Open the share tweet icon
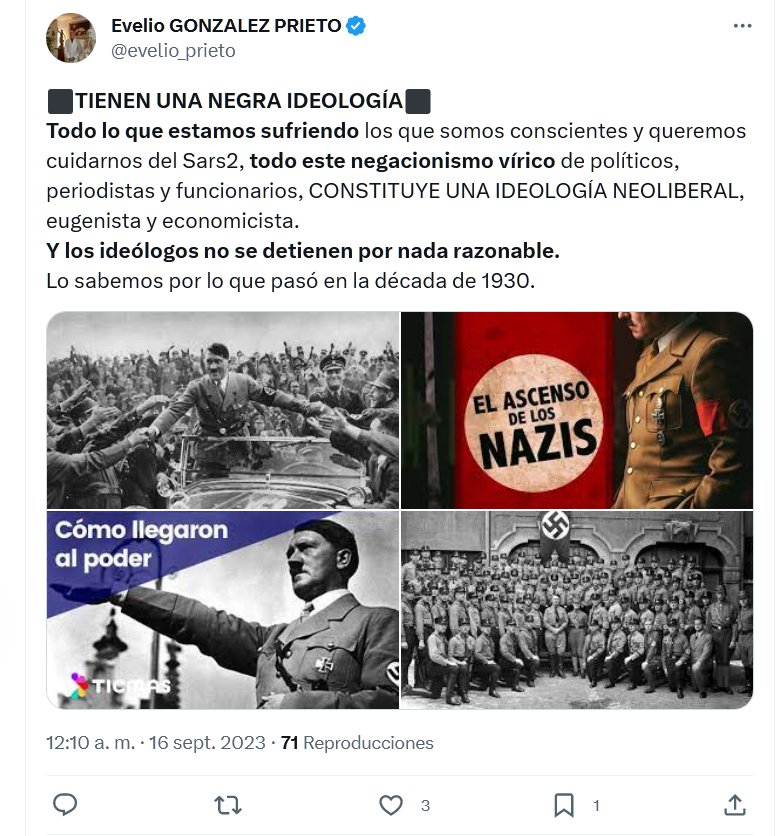This screenshot has width=782, height=836. (x=735, y=805)
